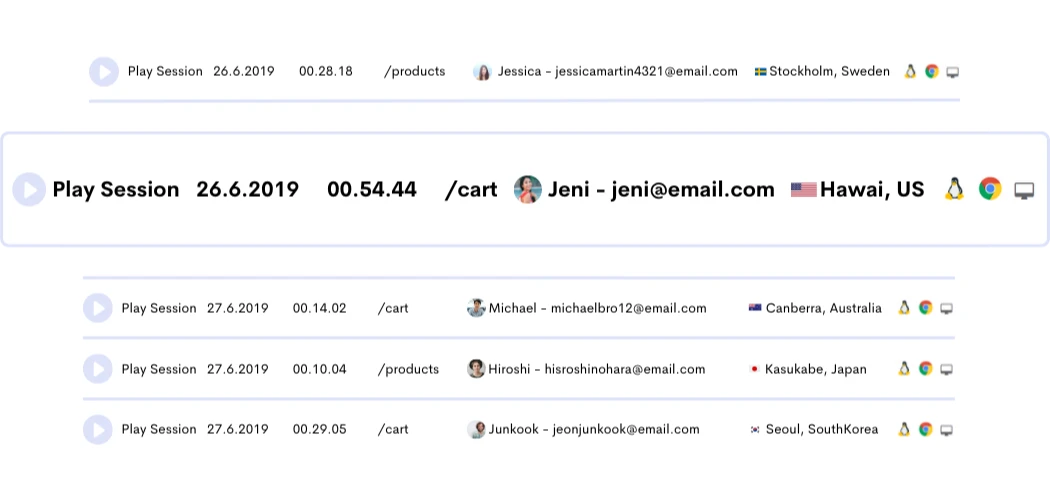1050x501 pixels.
Task: Click email jessicamartin4321@email.com
Action: [x=646, y=72]
